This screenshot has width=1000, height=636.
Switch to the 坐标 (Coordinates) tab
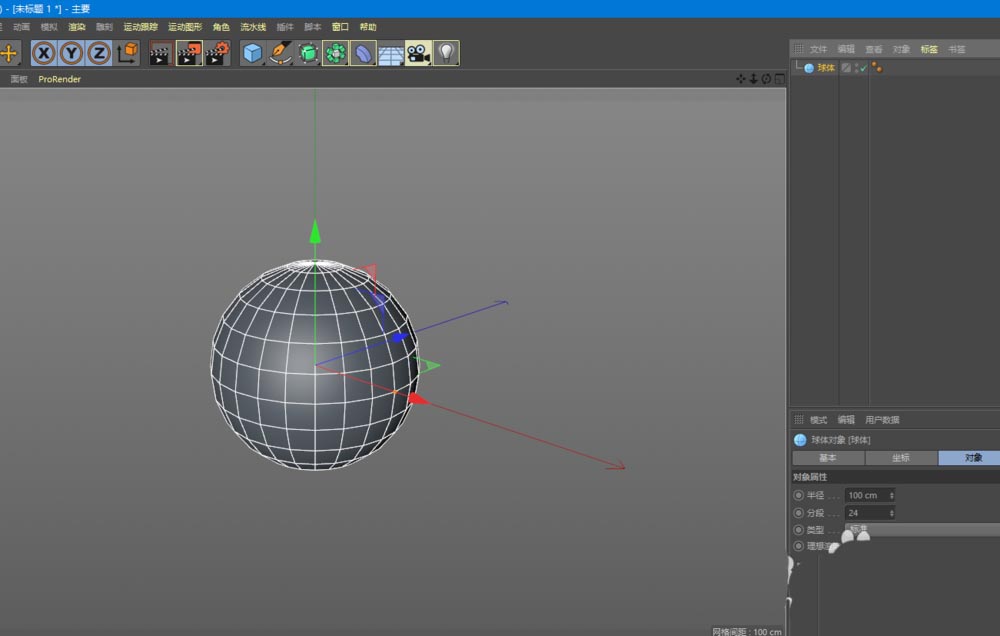pos(901,458)
